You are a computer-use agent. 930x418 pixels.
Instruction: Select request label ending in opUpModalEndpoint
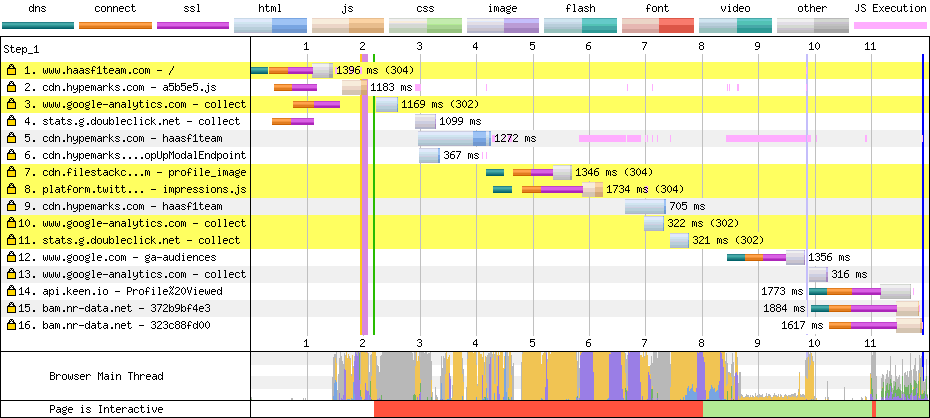click(x=135, y=155)
